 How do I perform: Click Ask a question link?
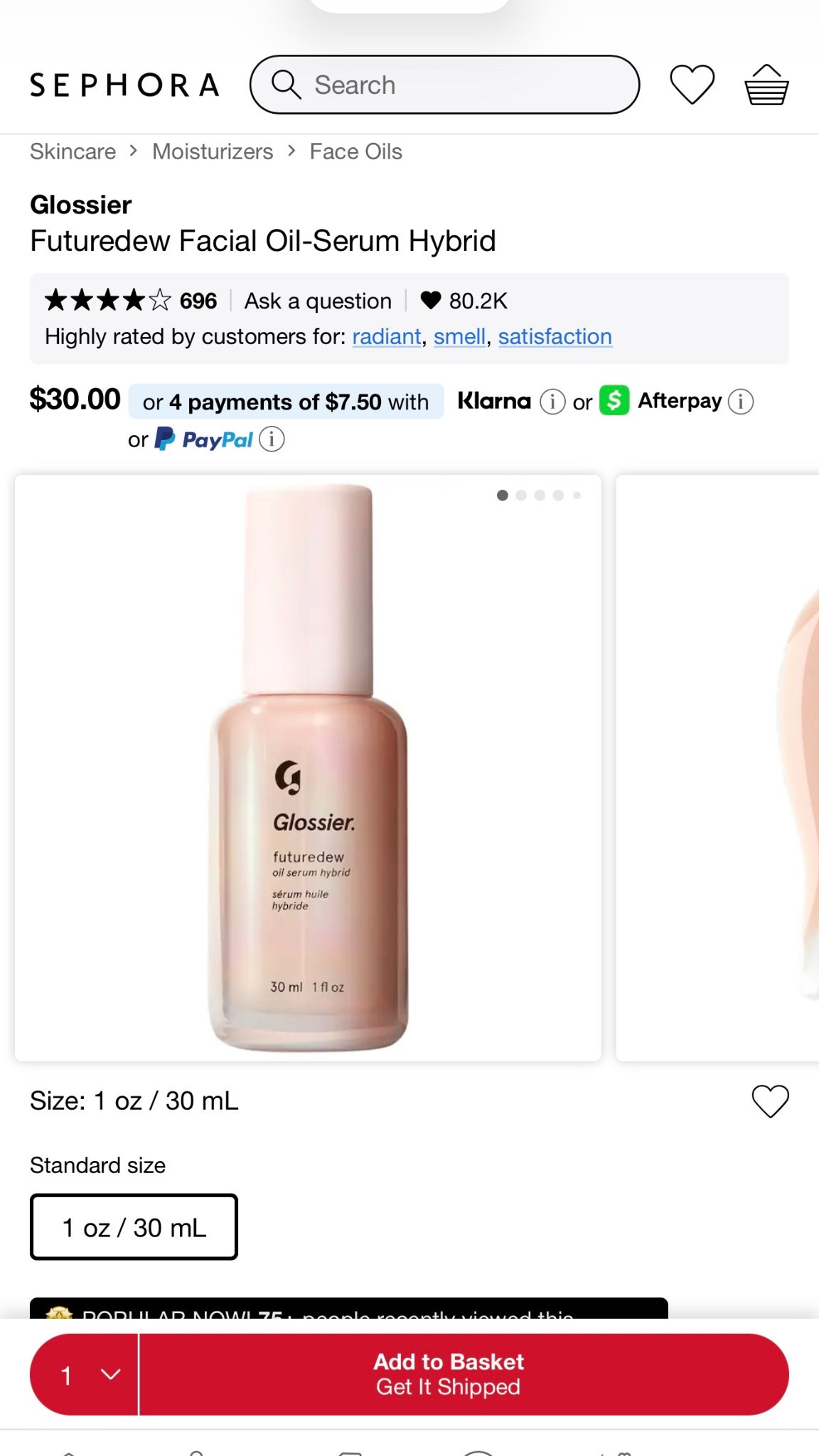(x=318, y=301)
